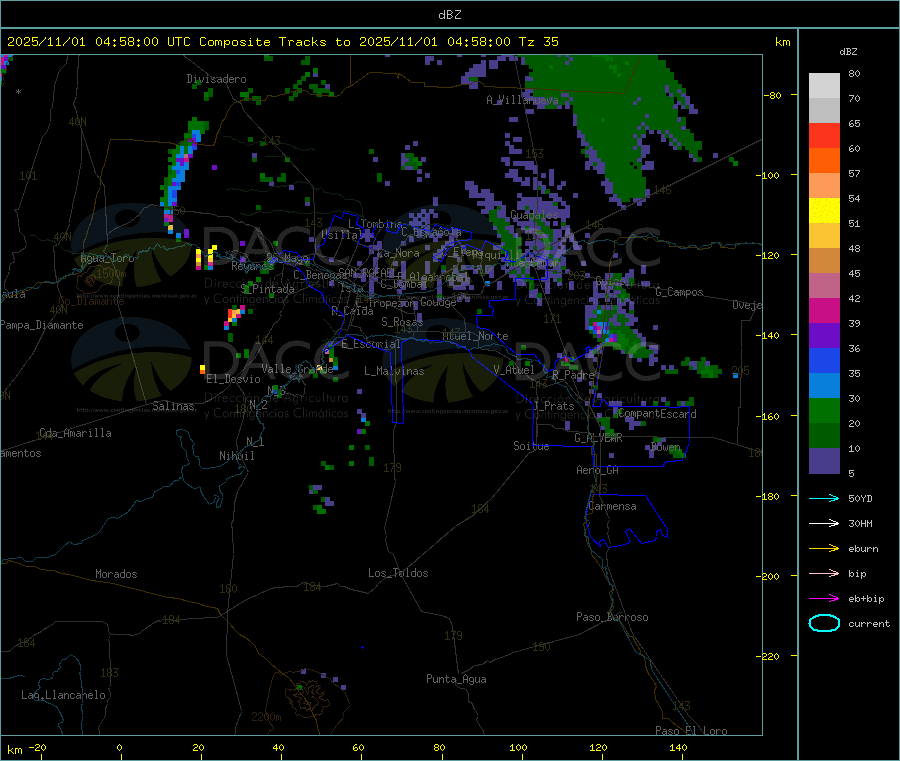
Task: Click the 'Agua_Toro' map label
Action: tap(107, 258)
